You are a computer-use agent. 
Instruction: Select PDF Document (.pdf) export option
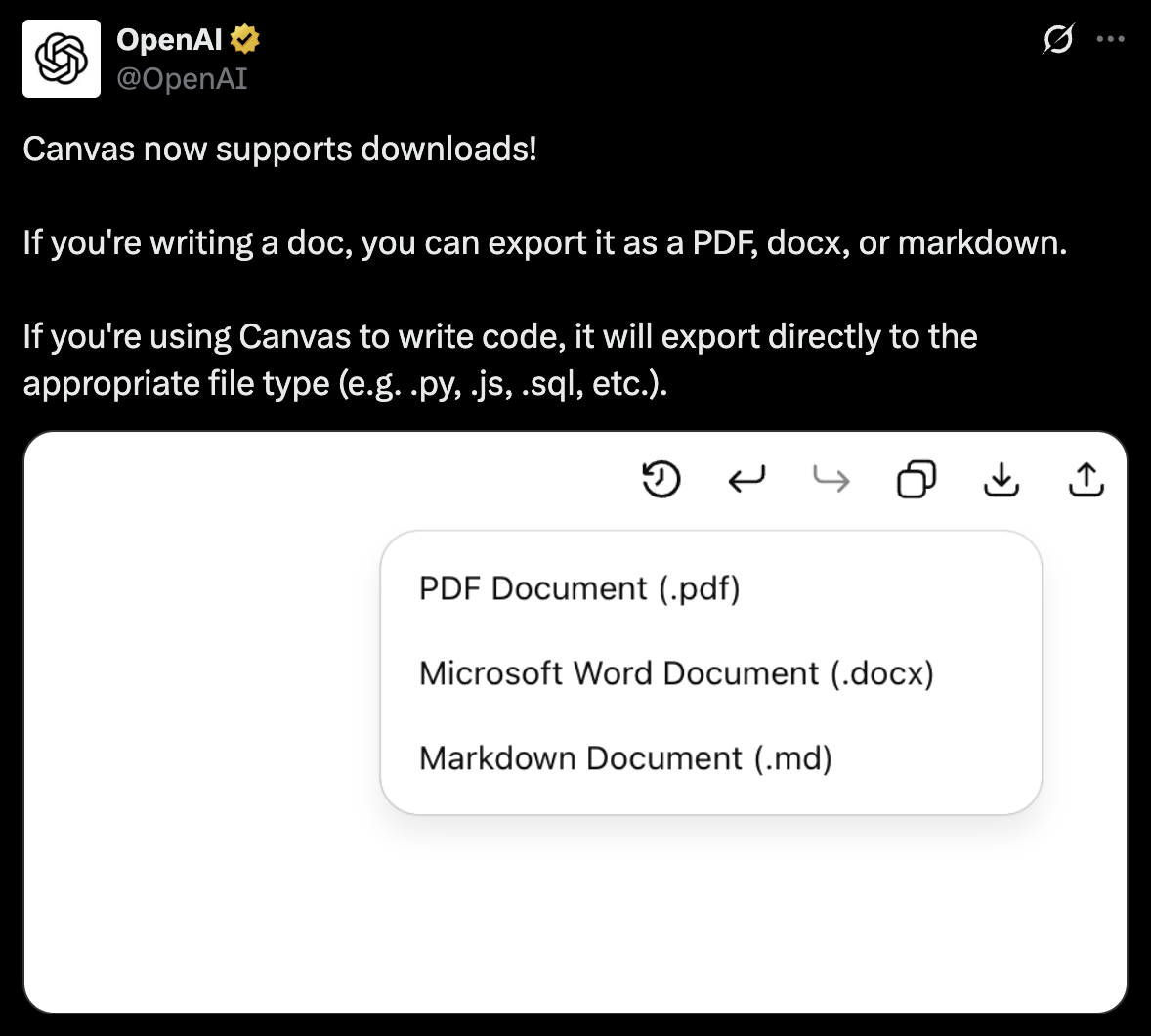579,588
